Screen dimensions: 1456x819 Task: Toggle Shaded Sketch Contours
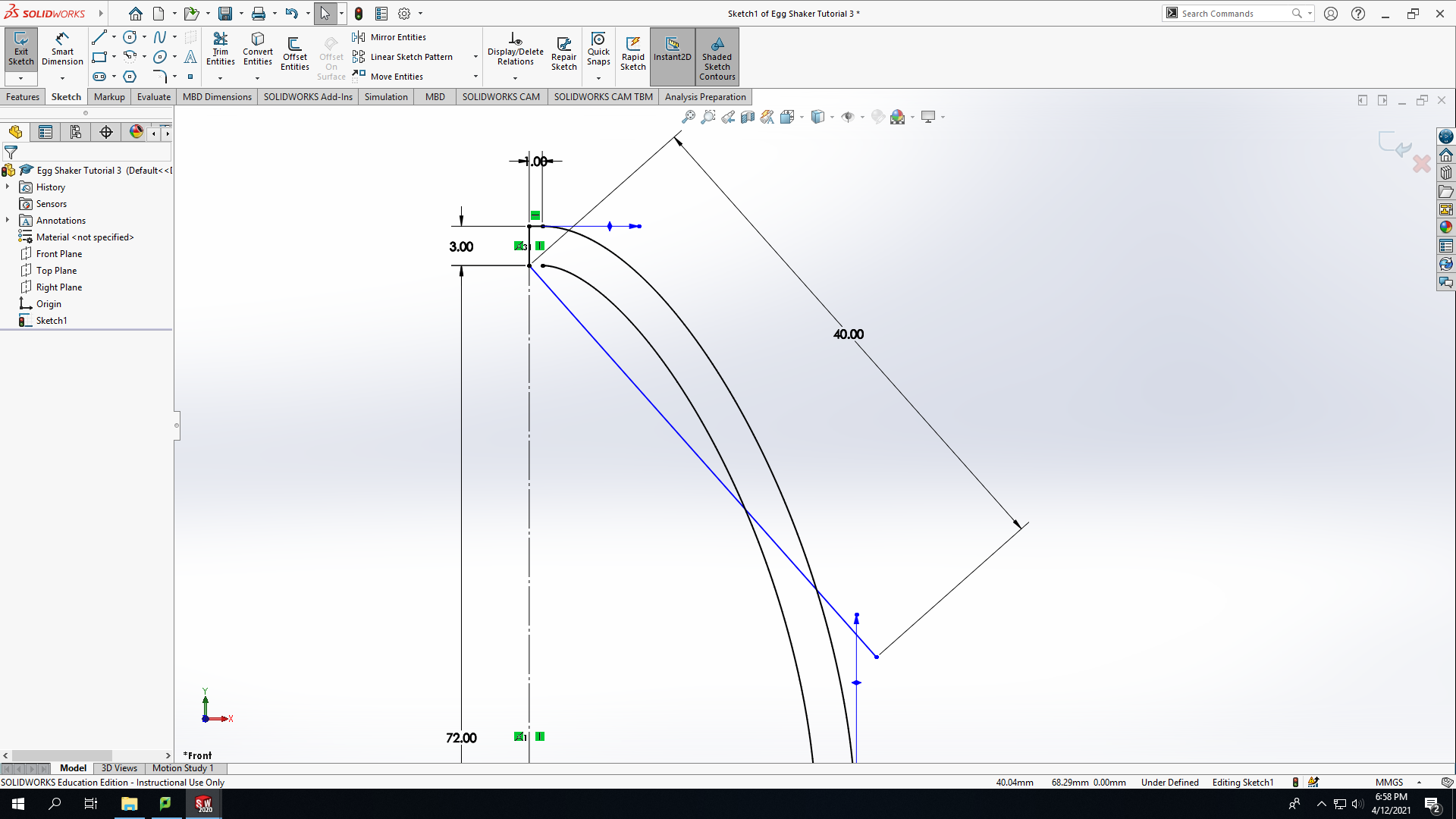717,57
